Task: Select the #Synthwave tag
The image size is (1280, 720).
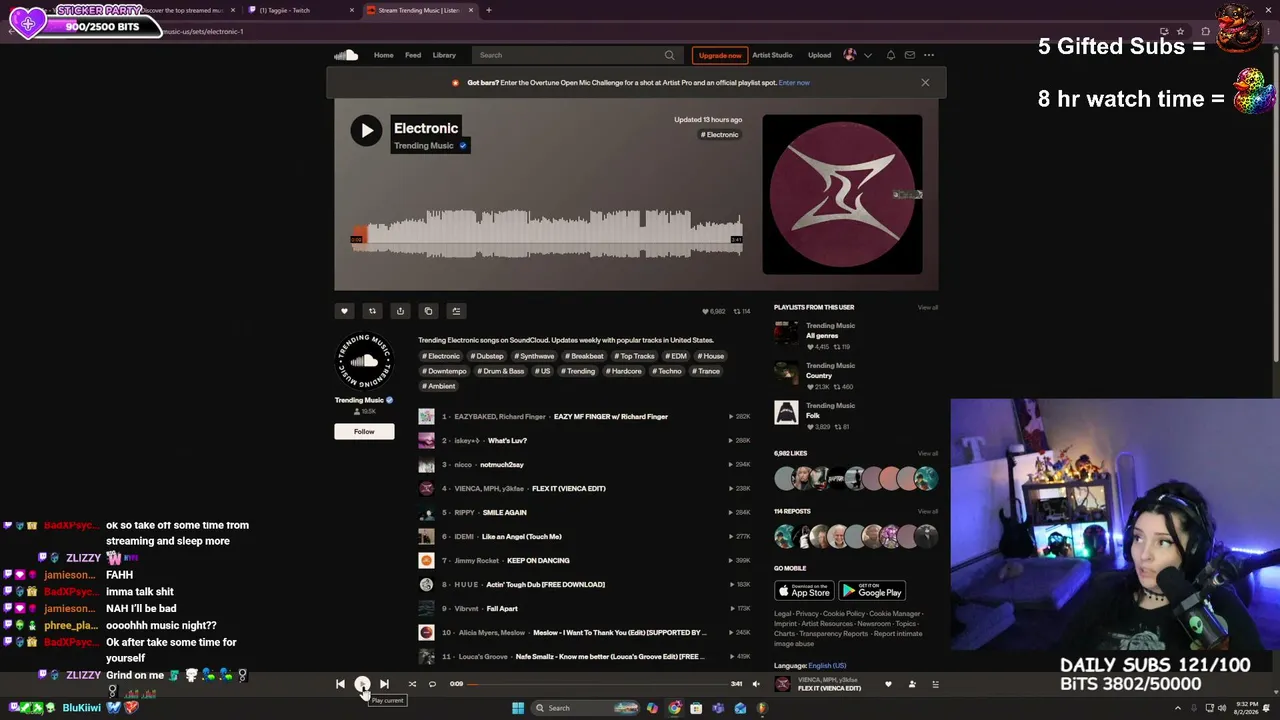Action: [534, 356]
